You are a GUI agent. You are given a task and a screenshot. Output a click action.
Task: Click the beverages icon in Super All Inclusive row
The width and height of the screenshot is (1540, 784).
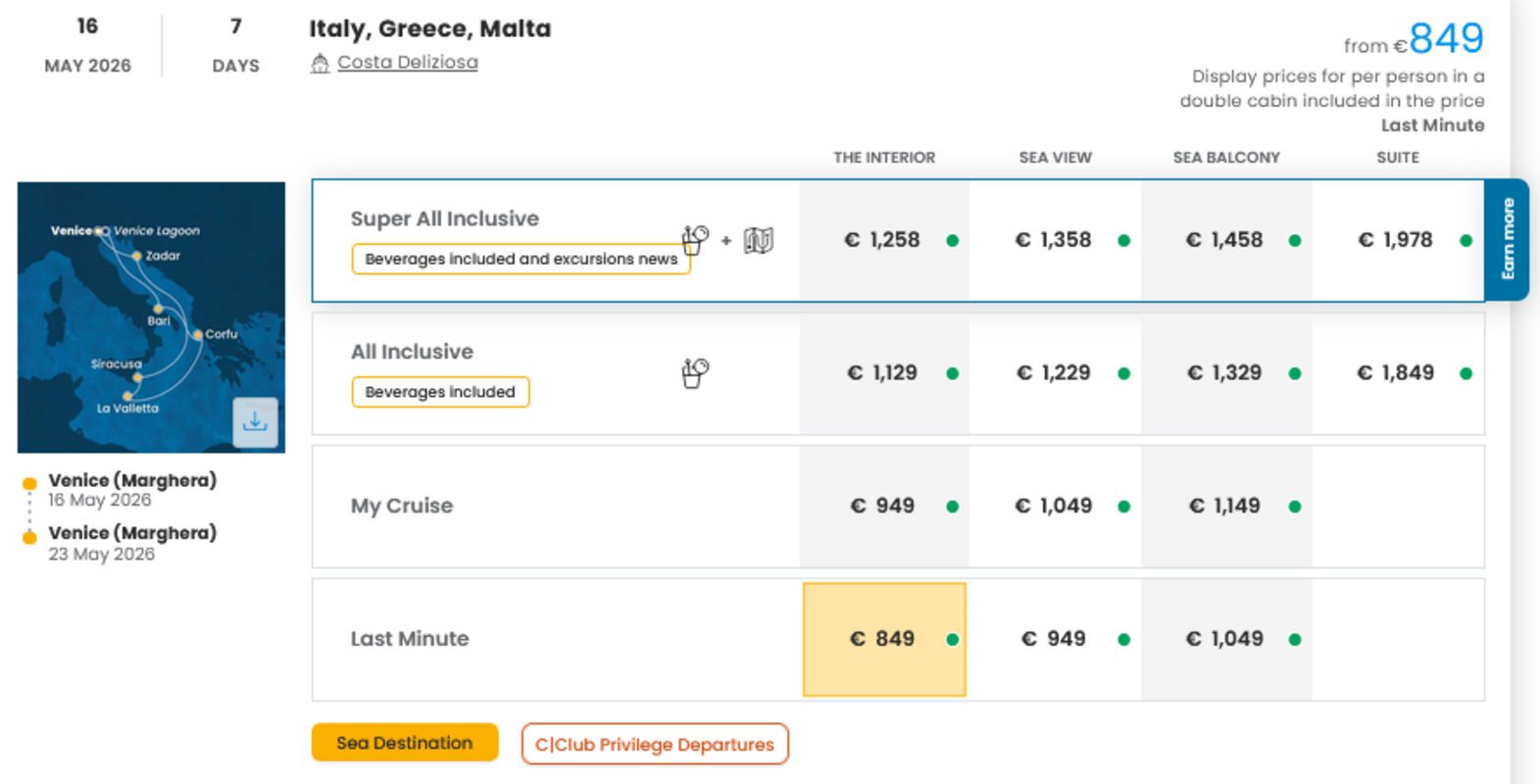point(696,239)
